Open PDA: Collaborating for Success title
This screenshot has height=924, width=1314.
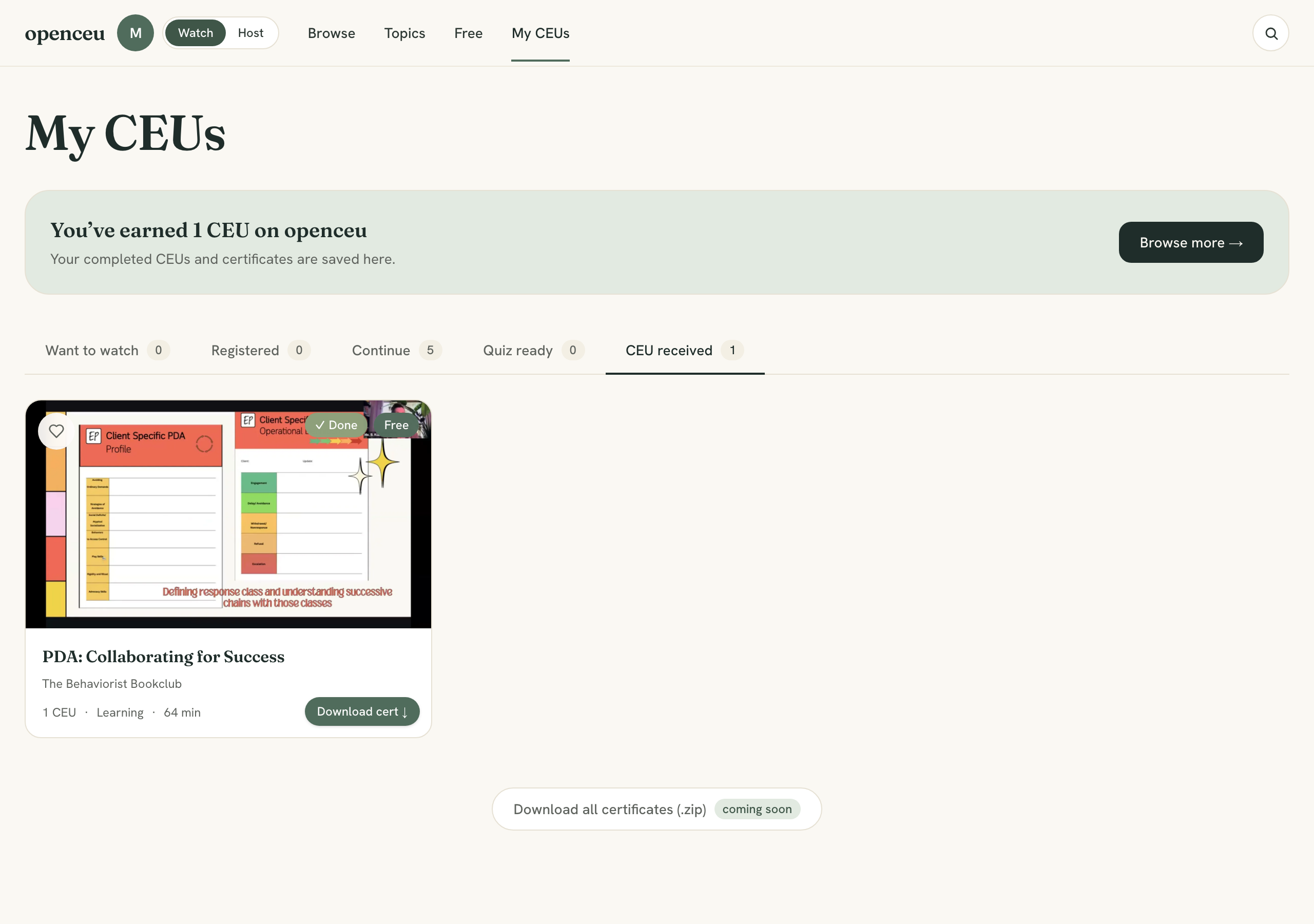163,657
